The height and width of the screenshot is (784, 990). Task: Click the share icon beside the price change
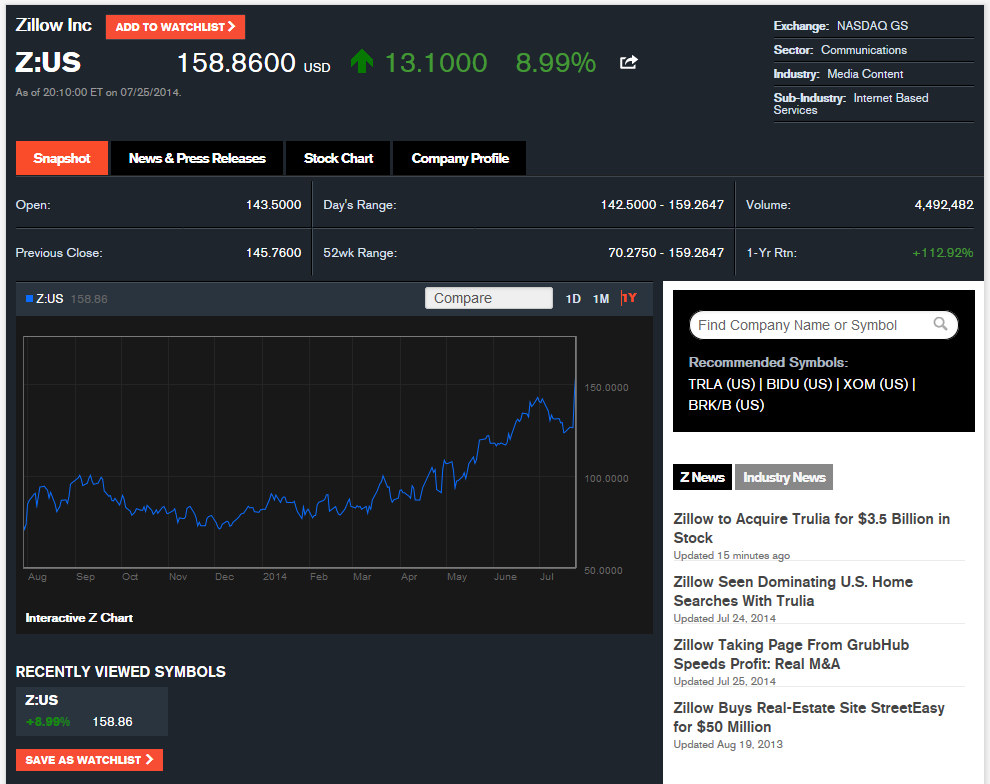(x=629, y=62)
